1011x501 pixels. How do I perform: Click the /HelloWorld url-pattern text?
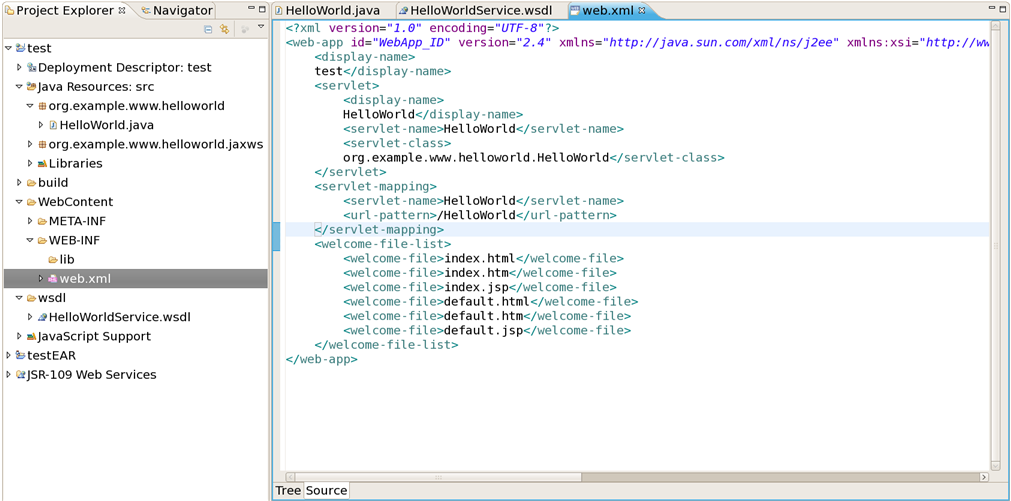[476, 215]
